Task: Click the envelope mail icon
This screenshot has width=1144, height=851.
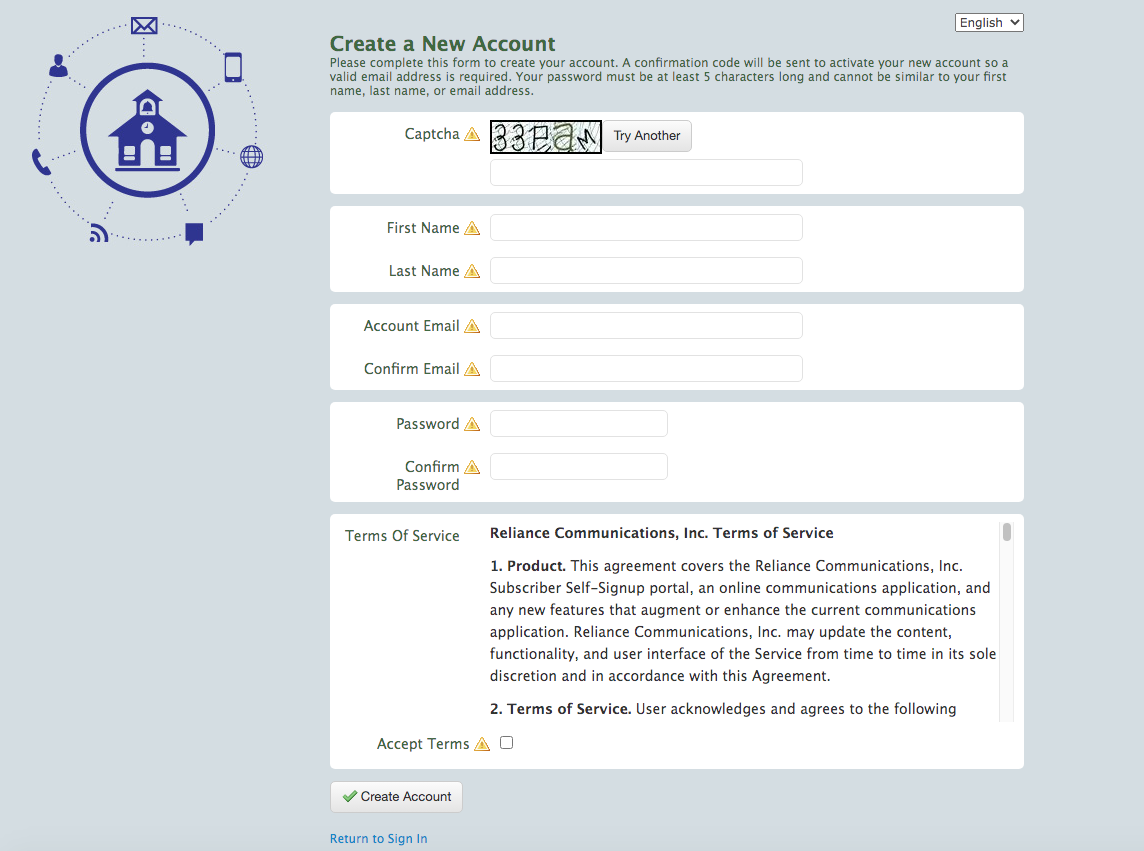Action: pyautogui.click(x=144, y=25)
